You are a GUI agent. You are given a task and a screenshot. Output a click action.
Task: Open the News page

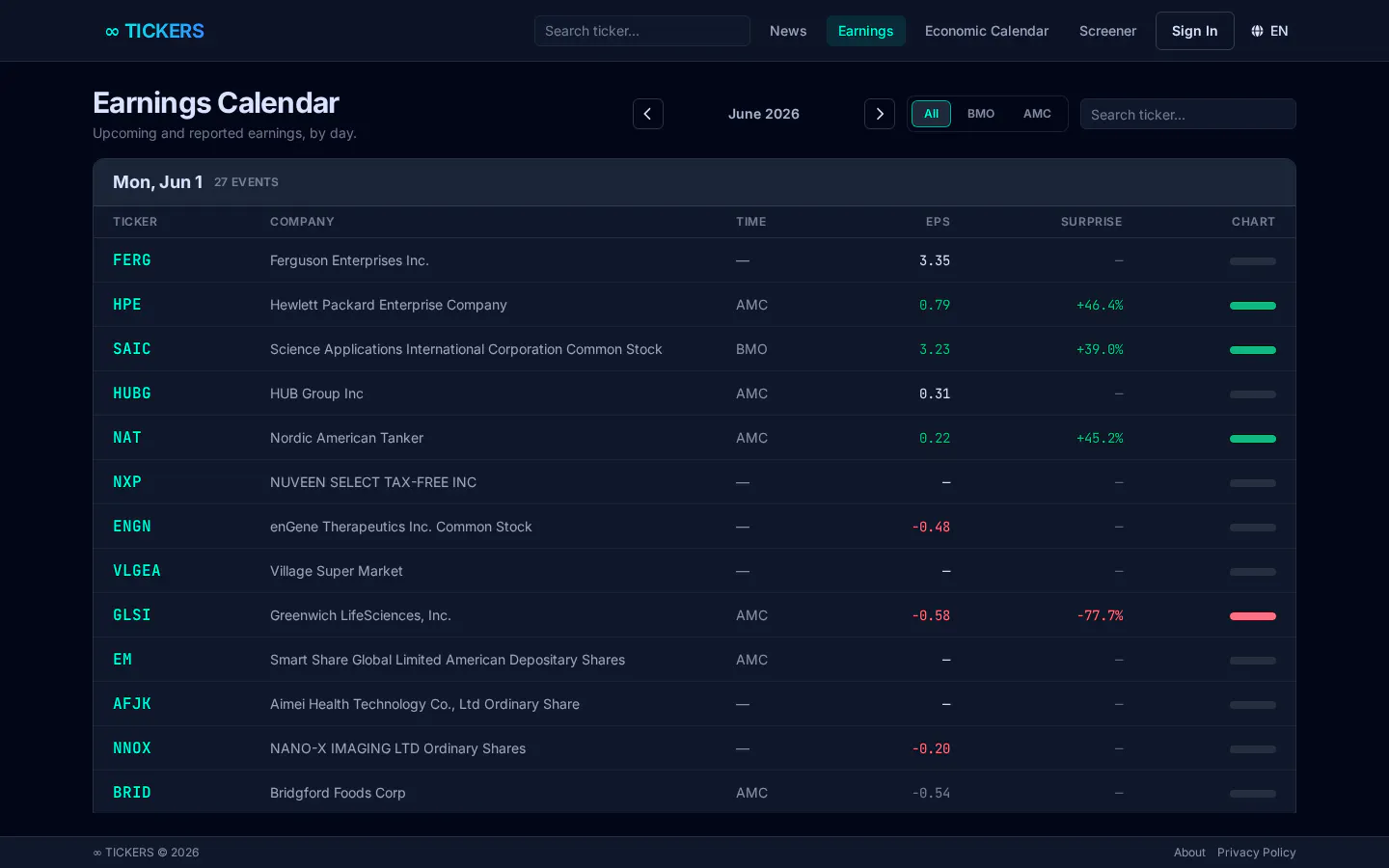pos(788,31)
